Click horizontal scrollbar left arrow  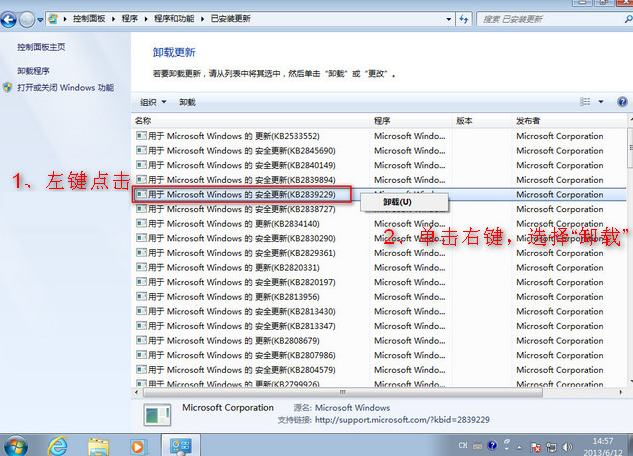pyautogui.click(x=136, y=392)
